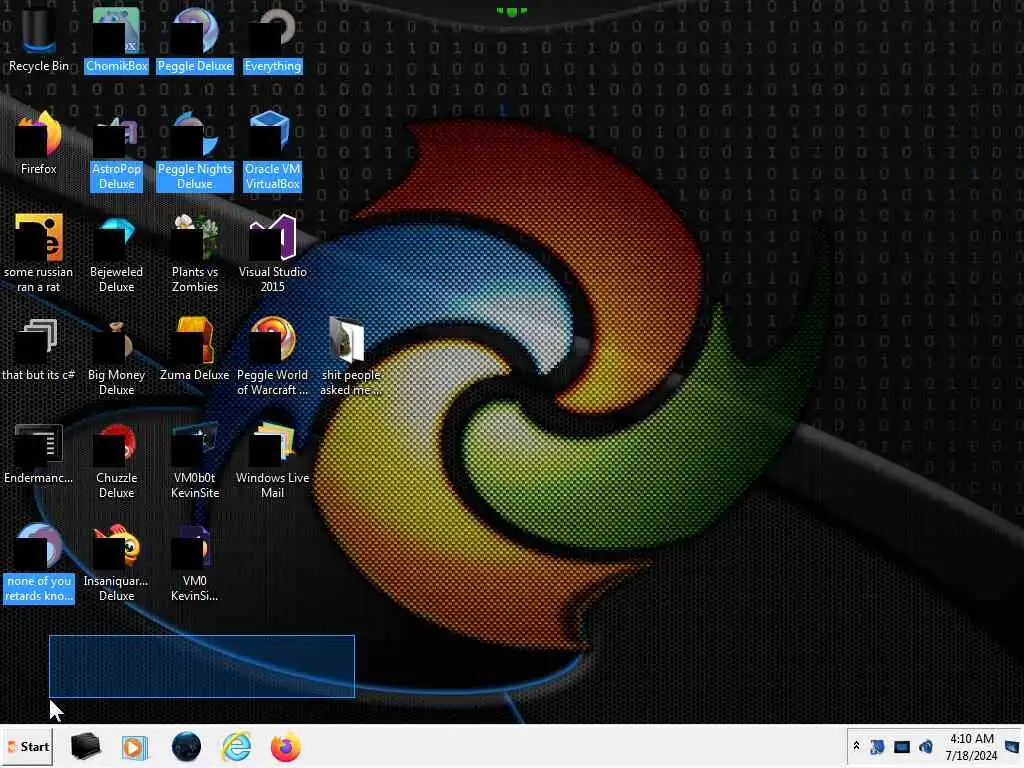Select the Zuma Deluxe shortcut
The image size is (1024, 768).
pos(195,349)
